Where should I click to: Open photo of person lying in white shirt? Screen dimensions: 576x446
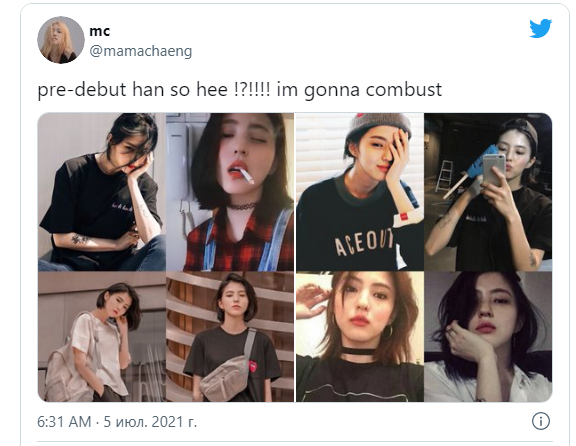tap(488, 337)
